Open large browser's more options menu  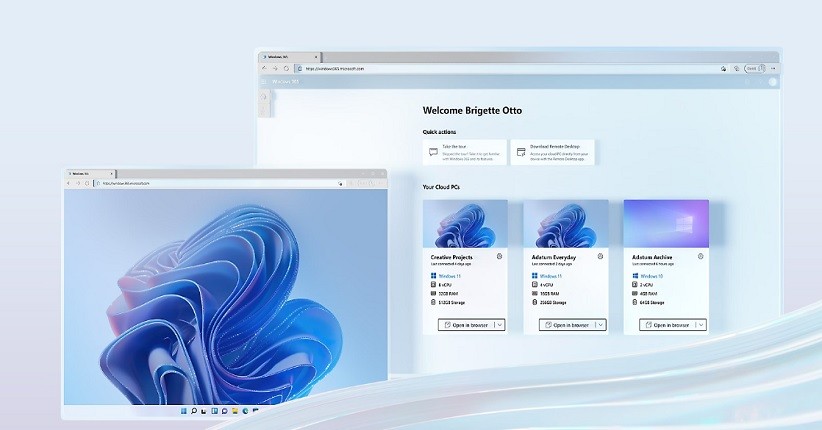tap(773, 68)
